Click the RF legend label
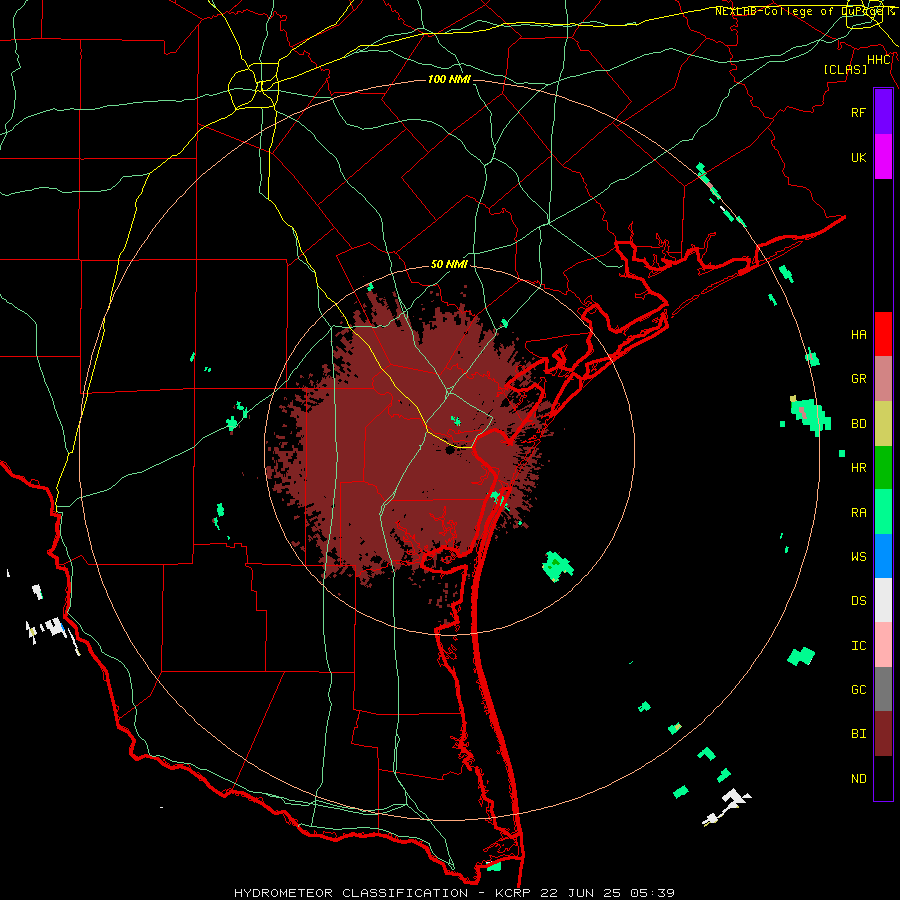900x900 pixels. tap(858, 112)
